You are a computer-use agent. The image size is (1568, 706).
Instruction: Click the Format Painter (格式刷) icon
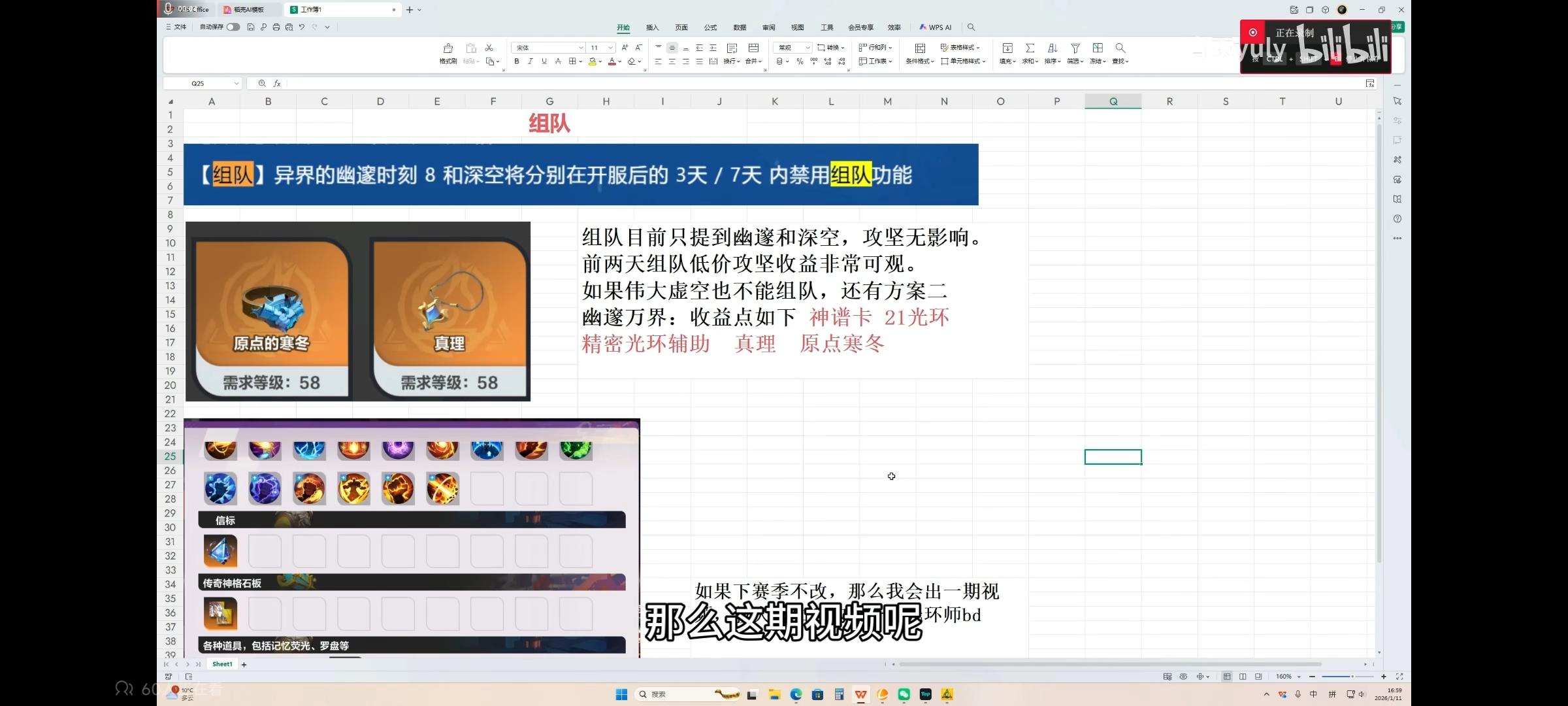point(448,48)
